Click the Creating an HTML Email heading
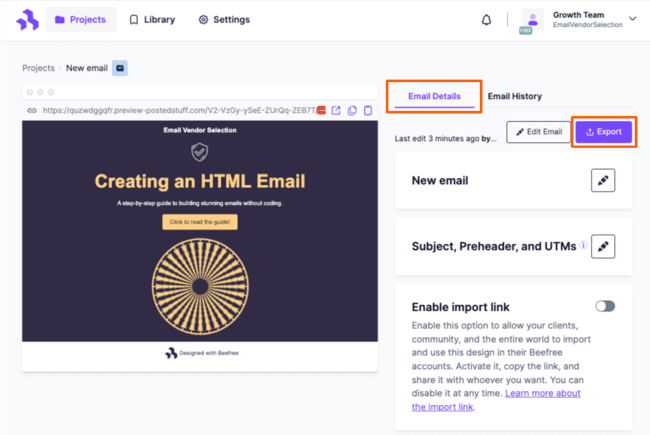 tap(200, 181)
